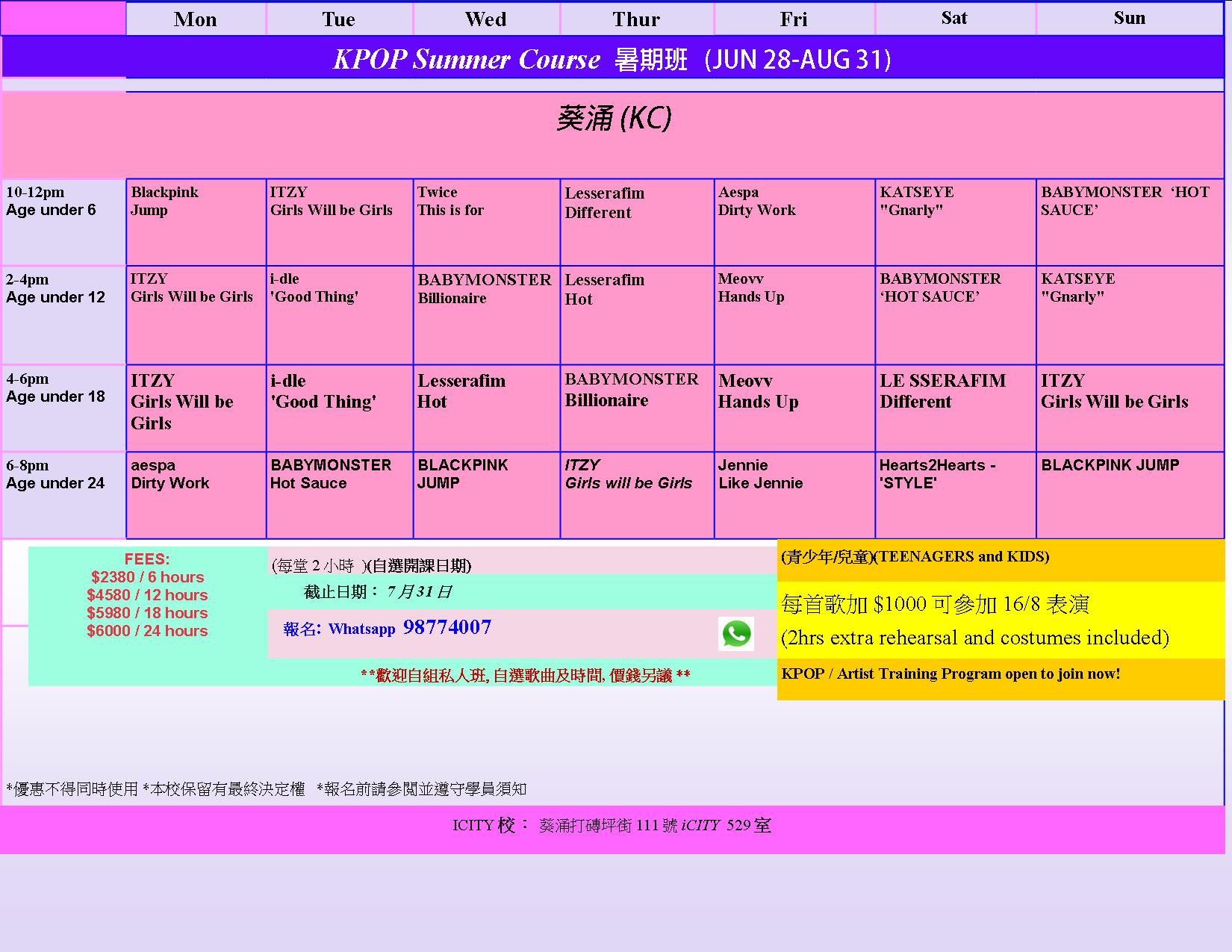Click the KPOP Summer Course title banner
The width and height of the screenshot is (1232, 952).
coord(612,58)
